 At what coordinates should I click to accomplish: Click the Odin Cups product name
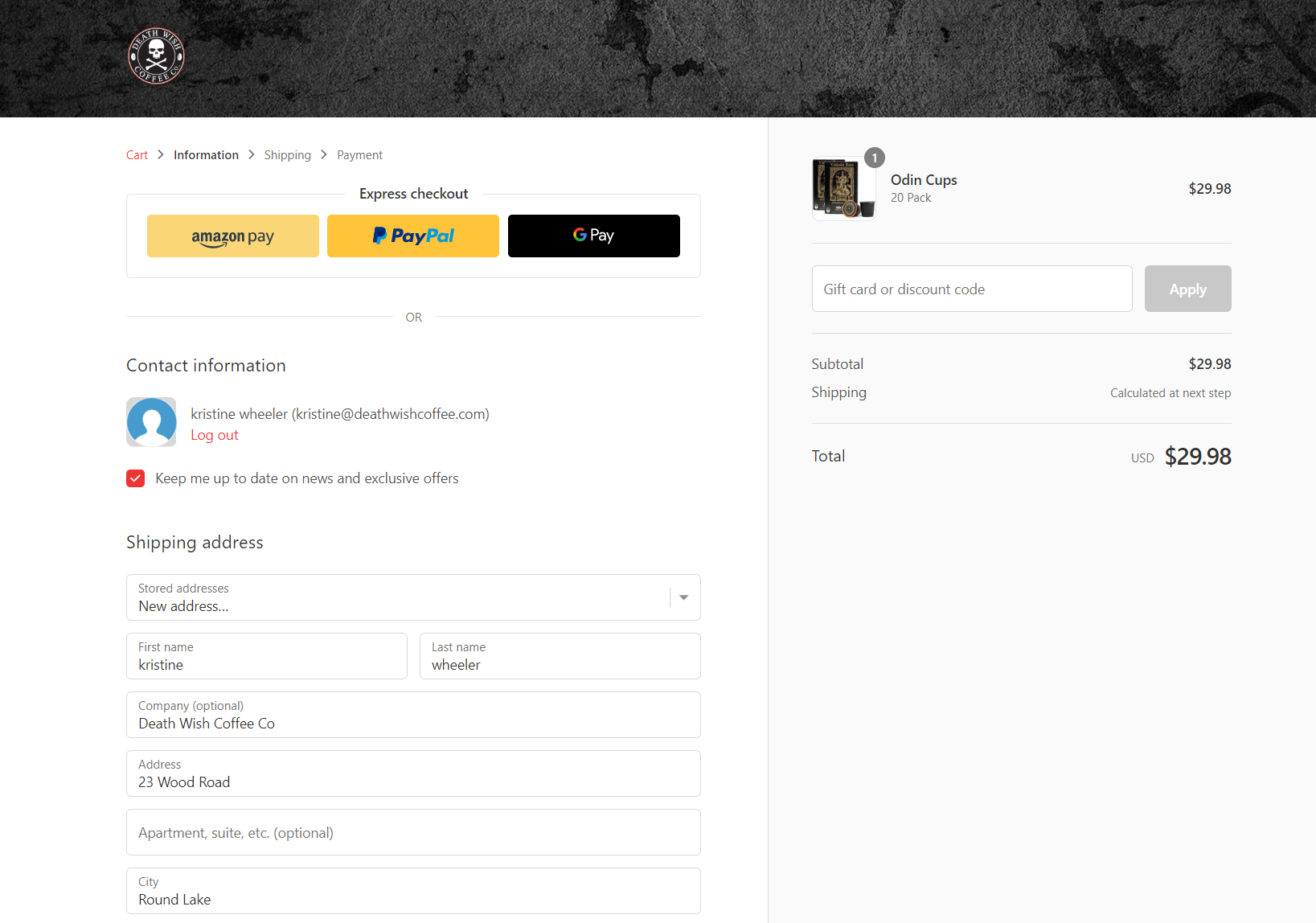(924, 180)
